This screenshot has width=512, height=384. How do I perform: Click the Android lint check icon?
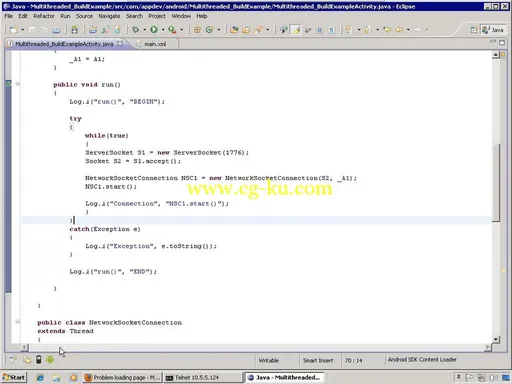click(105, 30)
